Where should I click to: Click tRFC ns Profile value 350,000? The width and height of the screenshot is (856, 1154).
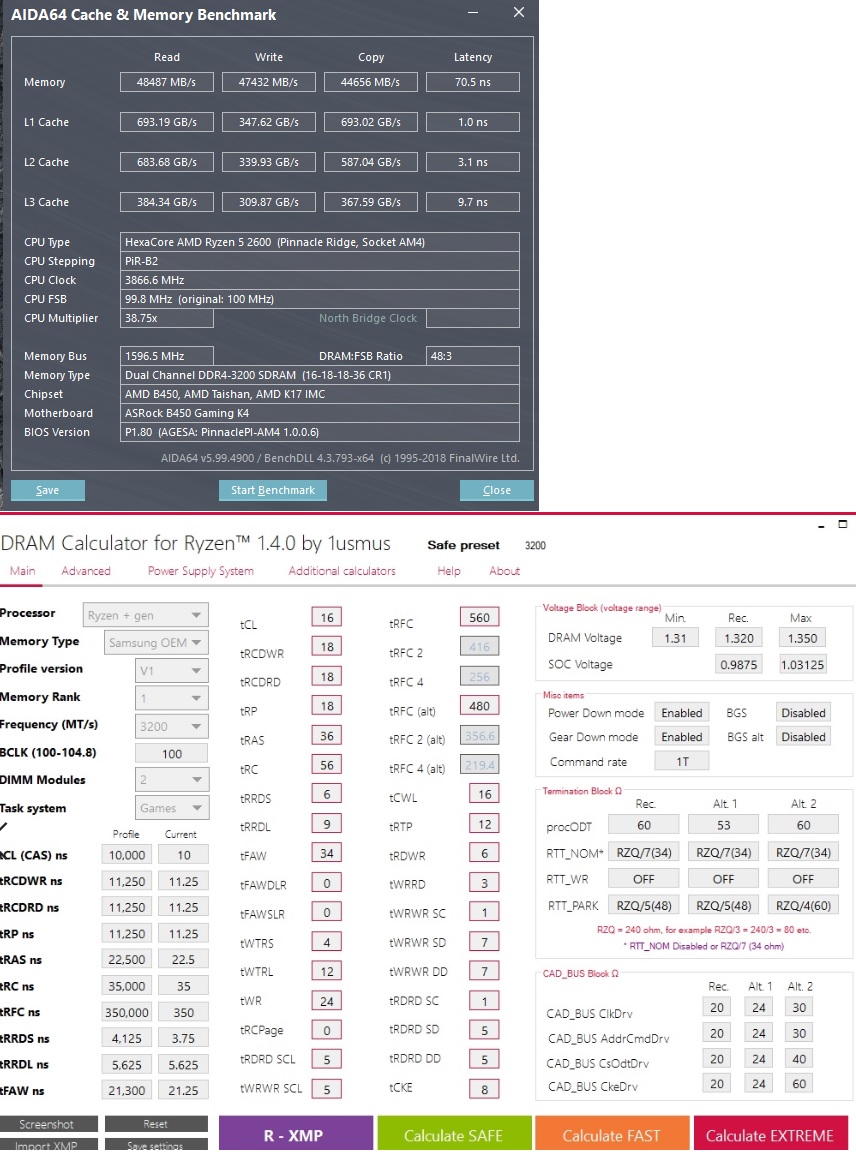[x=127, y=1013]
